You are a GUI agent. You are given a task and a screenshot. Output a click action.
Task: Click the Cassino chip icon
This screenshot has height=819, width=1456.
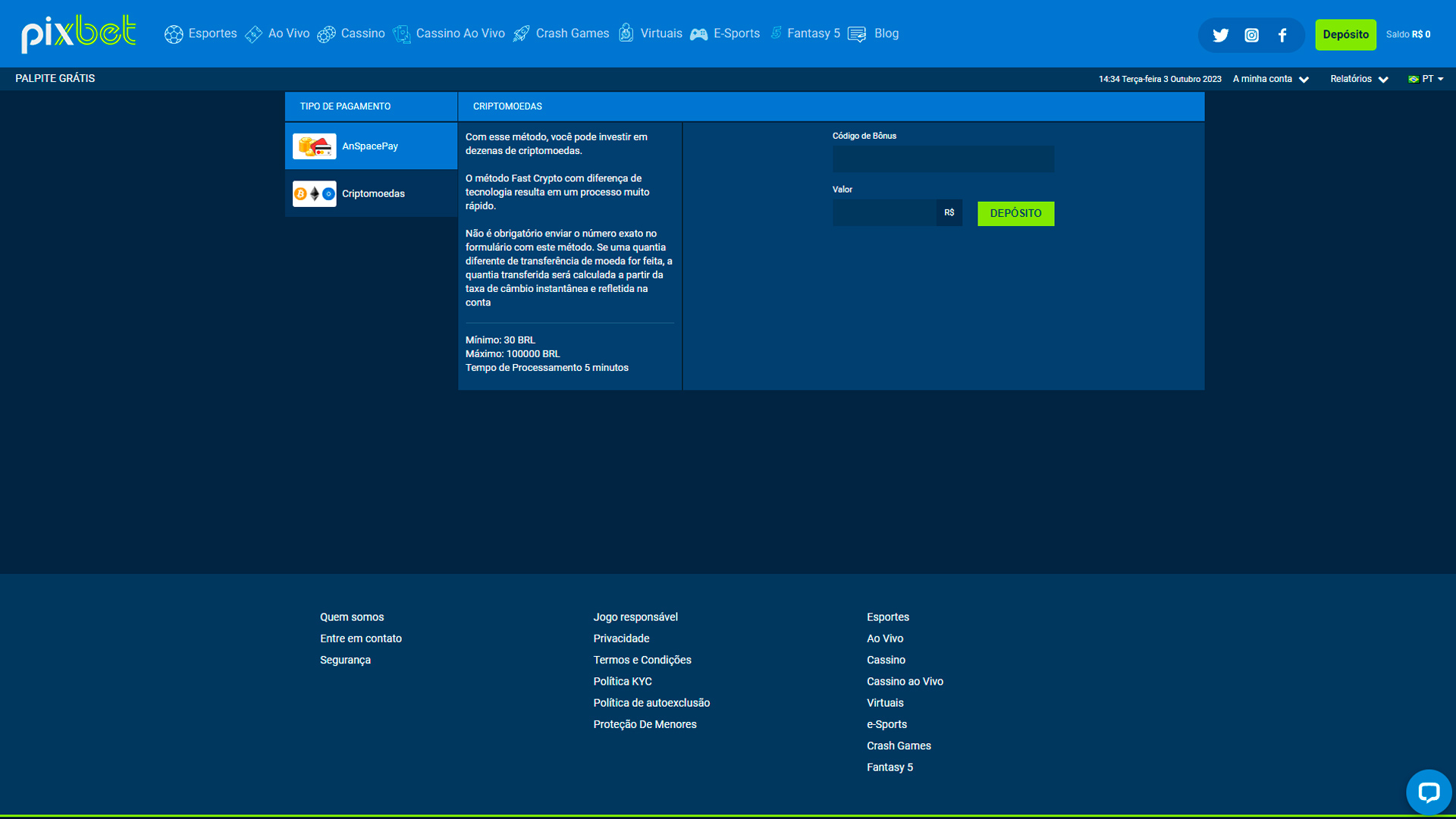point(326,34)
